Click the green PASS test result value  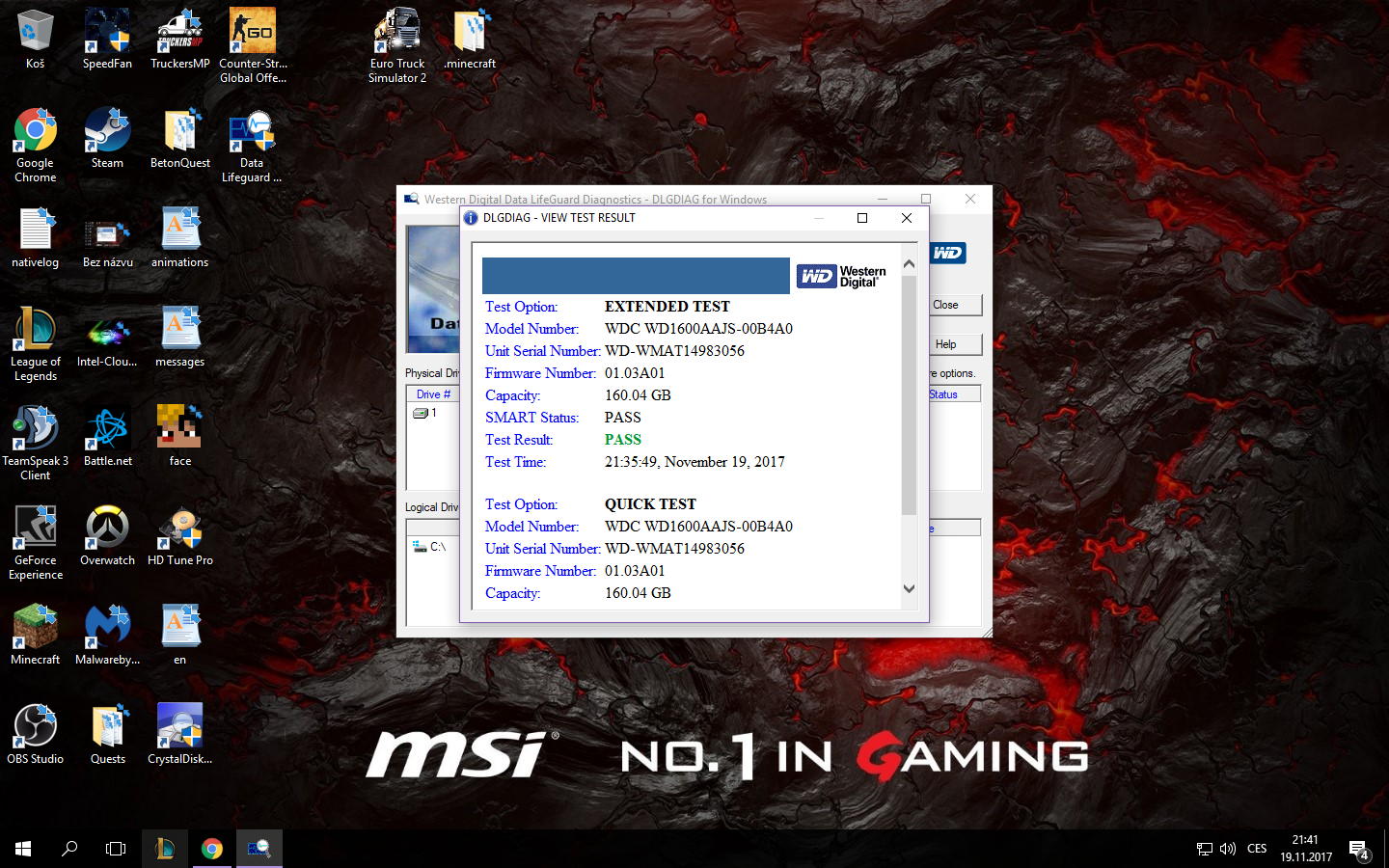[x=623, y=440]
